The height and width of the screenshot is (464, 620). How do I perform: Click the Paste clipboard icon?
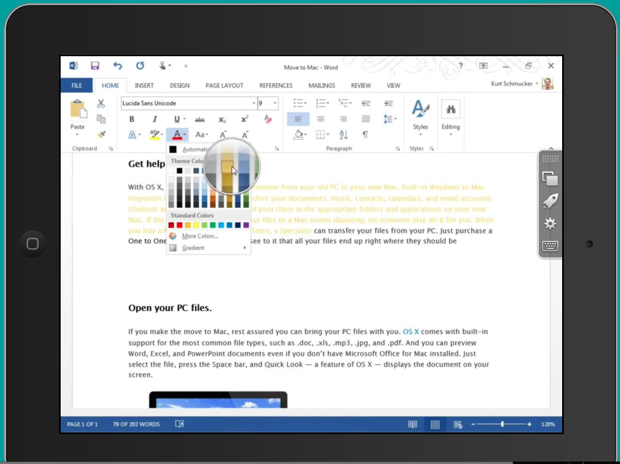[78, 110]
